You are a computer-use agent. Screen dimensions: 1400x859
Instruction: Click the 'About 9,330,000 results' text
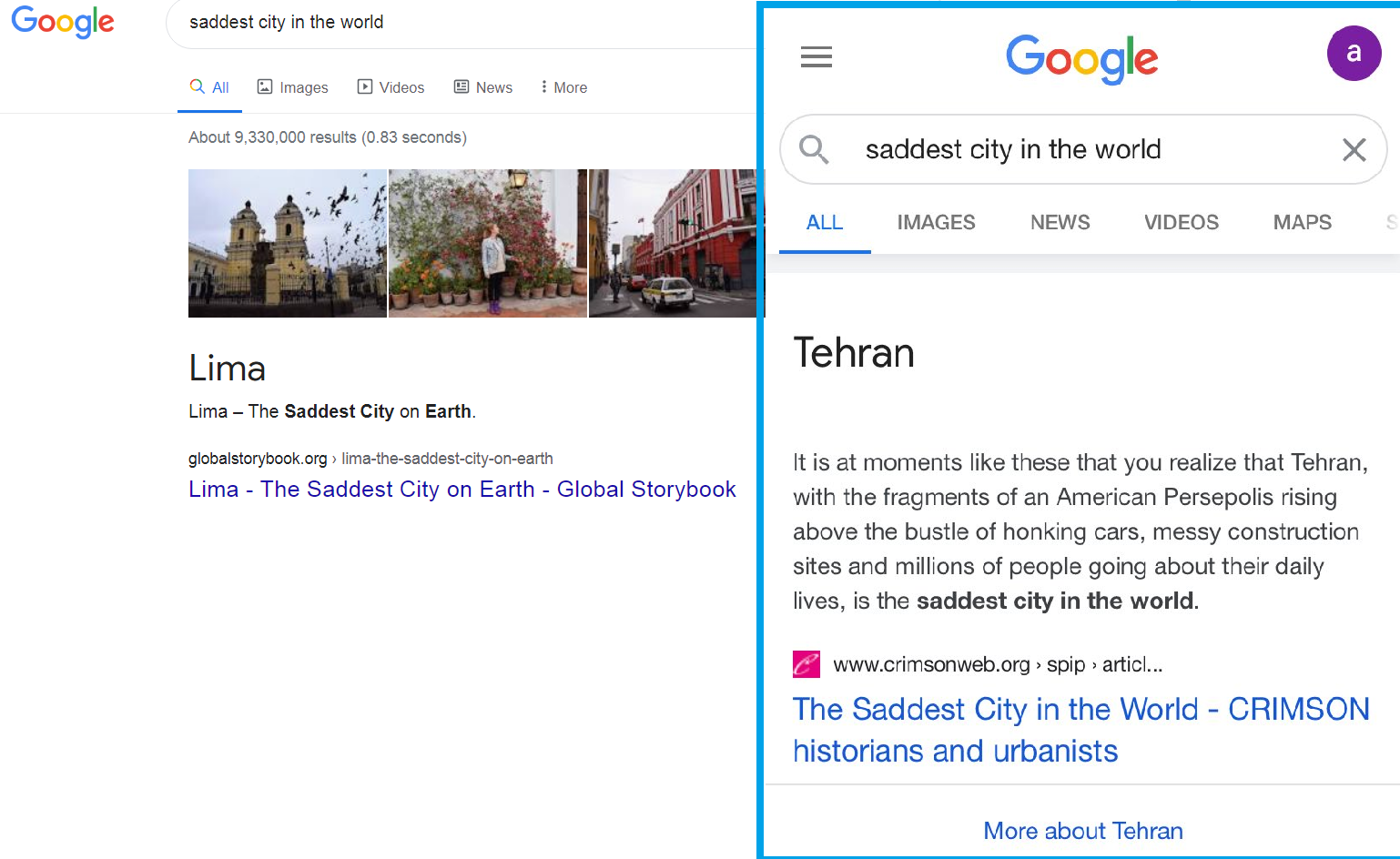pyautogui.click(x=328, y=137)
